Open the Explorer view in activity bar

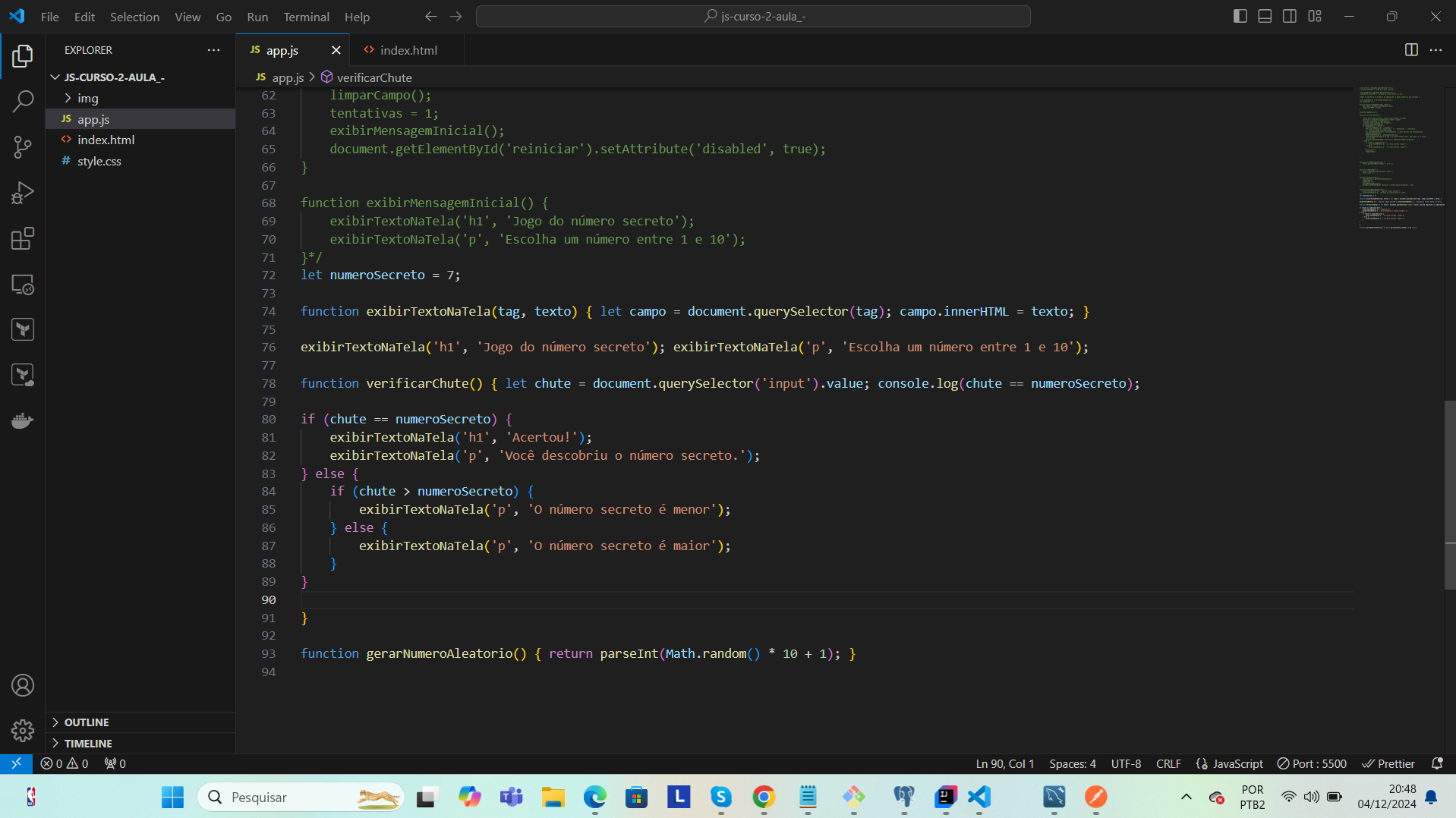coord(23,55)
